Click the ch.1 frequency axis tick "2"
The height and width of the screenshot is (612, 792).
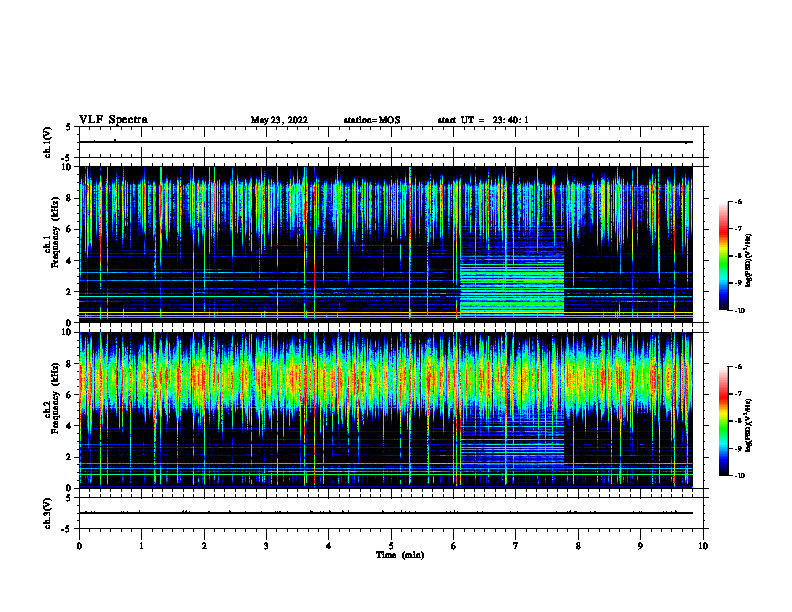tap(69, 292)
